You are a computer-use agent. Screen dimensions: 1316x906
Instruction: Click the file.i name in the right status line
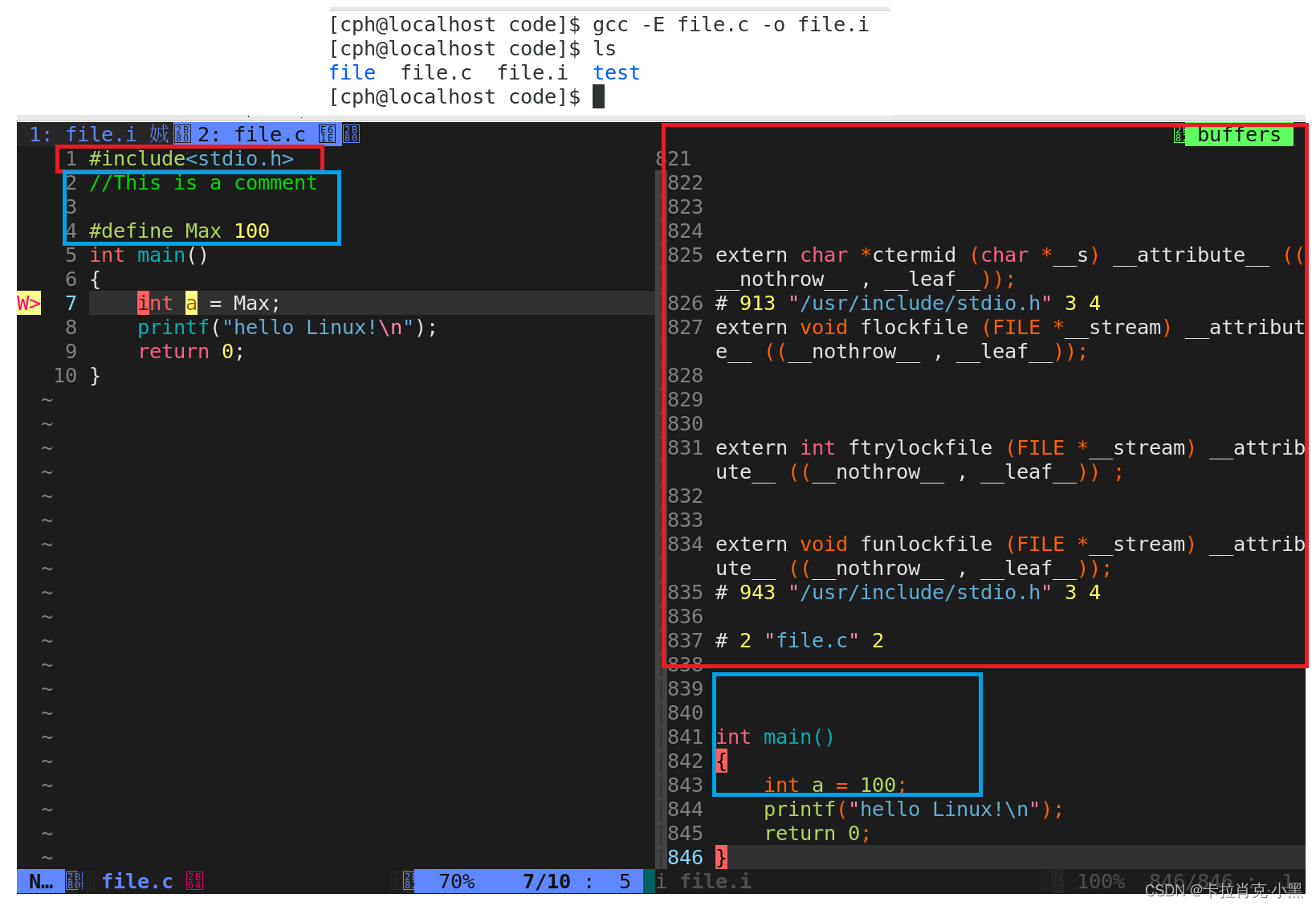tap(716, 882)
